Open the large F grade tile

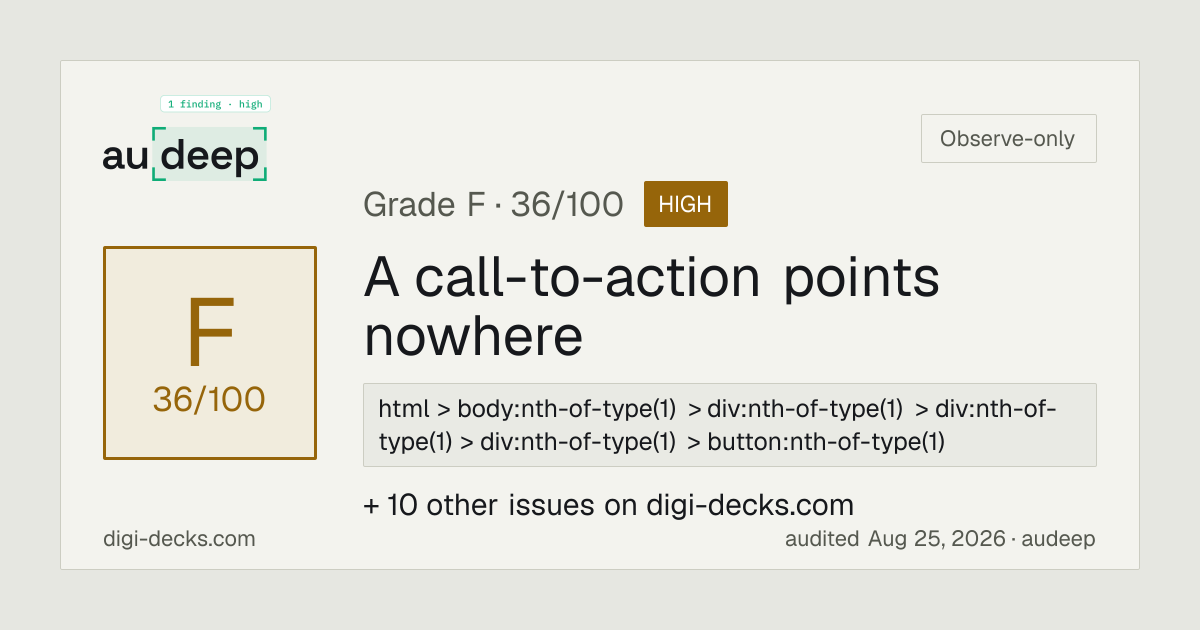pos(210,353)
